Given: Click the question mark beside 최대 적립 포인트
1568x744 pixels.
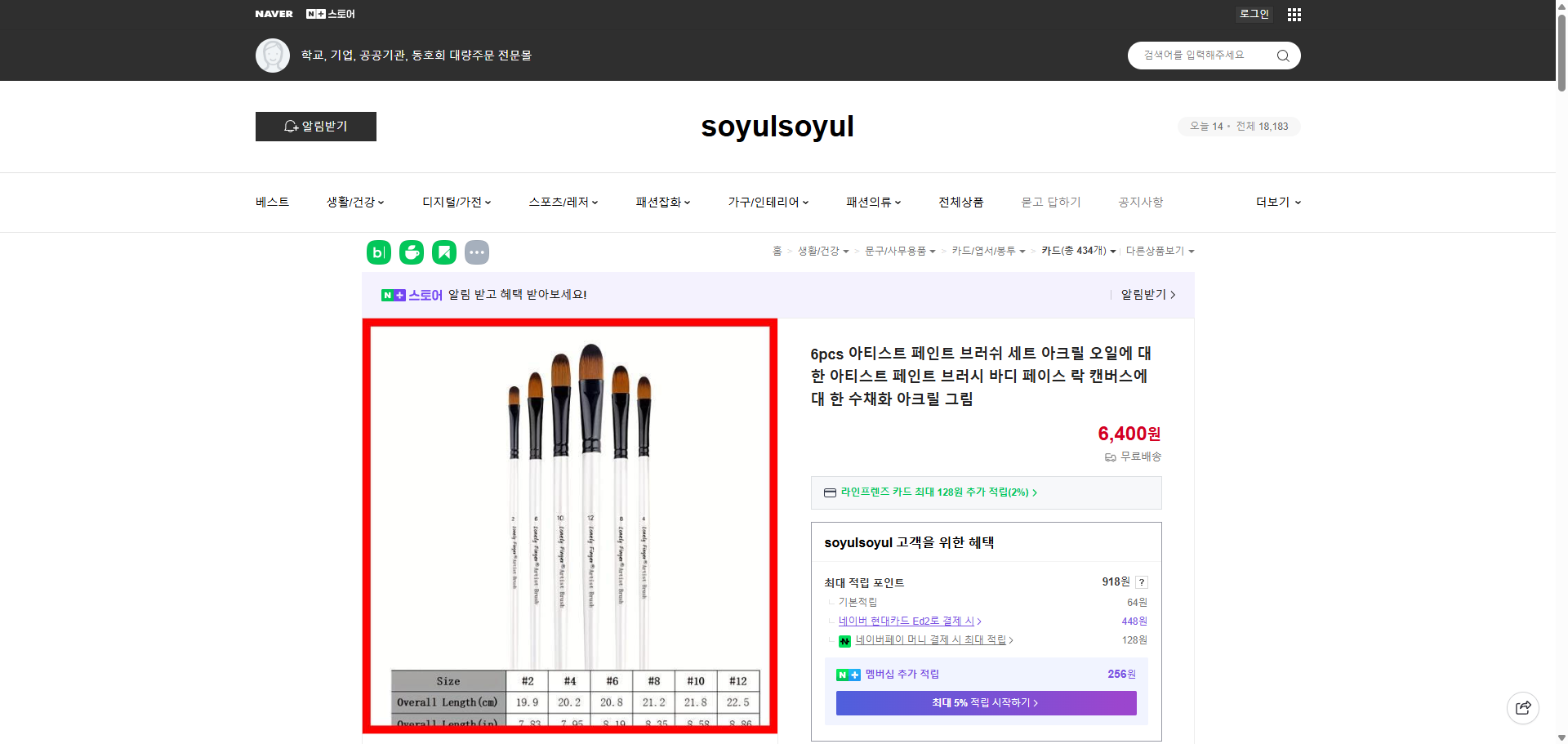Looking at the screenshot, I should (x=1141, y=581).
